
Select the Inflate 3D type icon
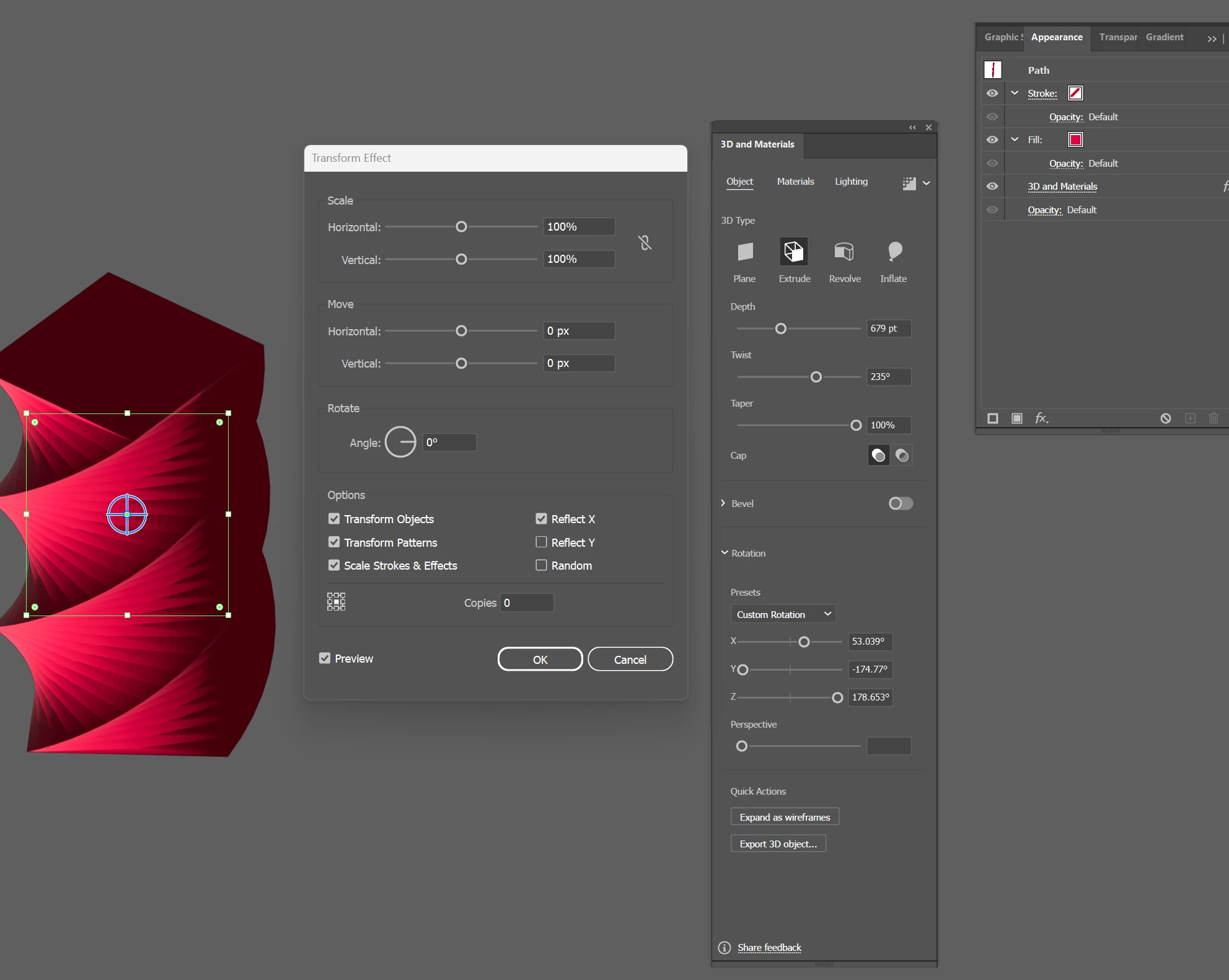point(894,252)
